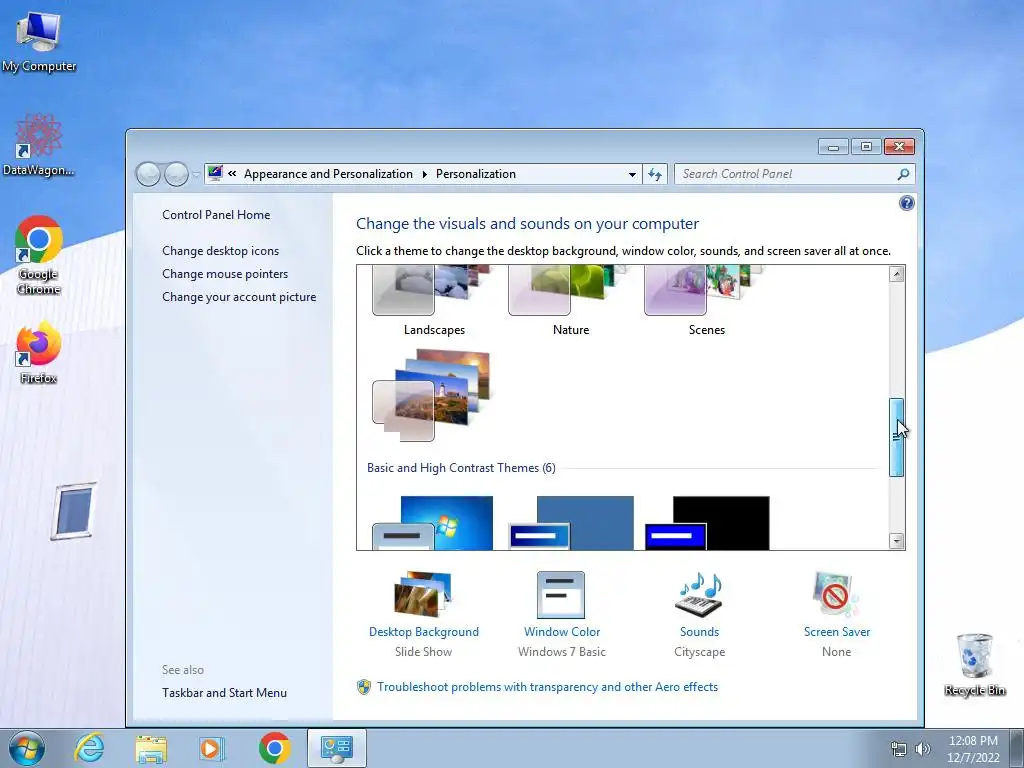Viewport: 1024px width, 768px height.
Task: Open Change desktop icons link
Action: 220,251
